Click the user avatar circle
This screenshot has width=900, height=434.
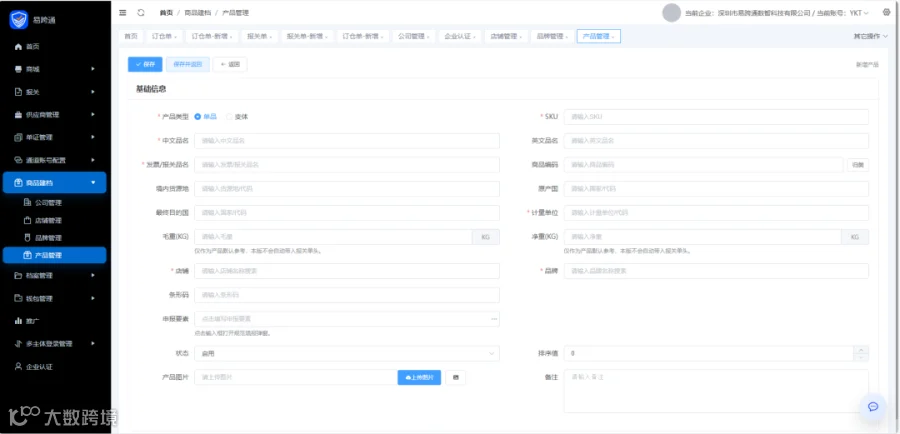[671, 13]
